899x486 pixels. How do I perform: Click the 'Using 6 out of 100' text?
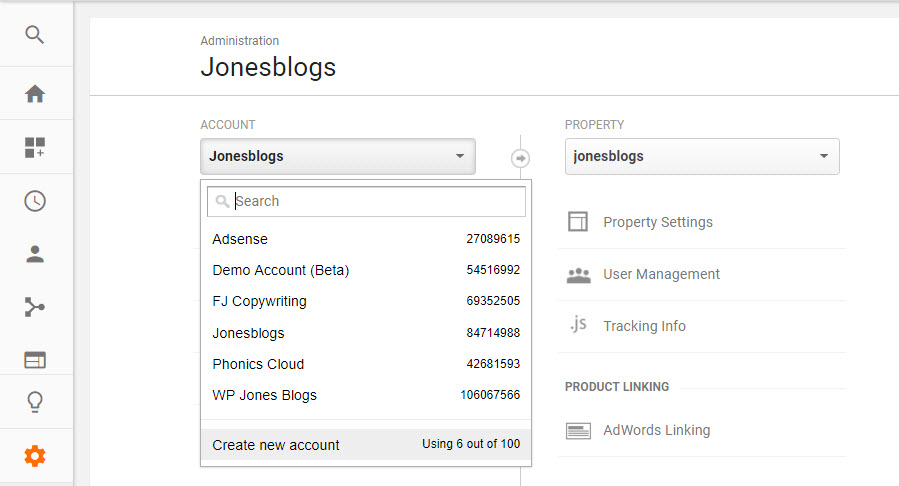pyautogui.click(x=471, y=444)
